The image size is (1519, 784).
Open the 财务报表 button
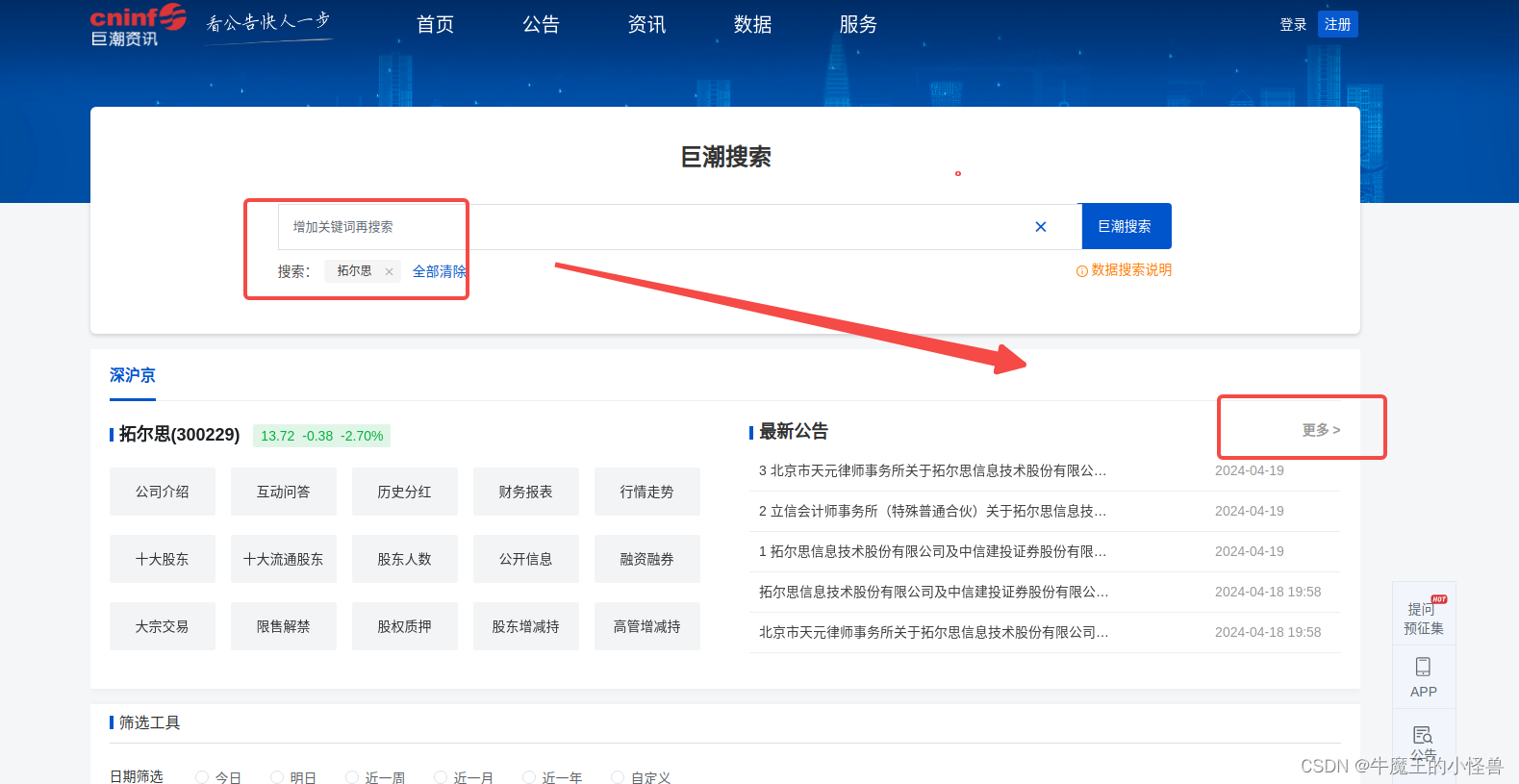pos(526,492)
